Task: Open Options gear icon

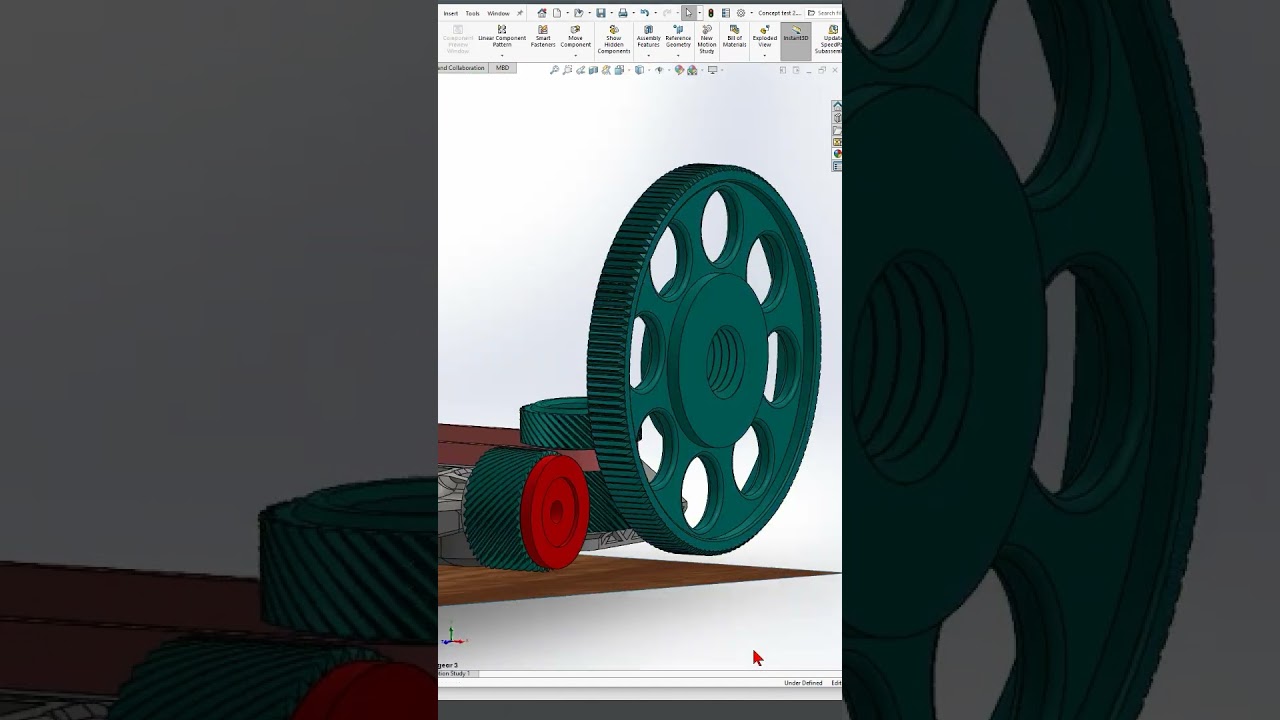Action: [741, 13]
